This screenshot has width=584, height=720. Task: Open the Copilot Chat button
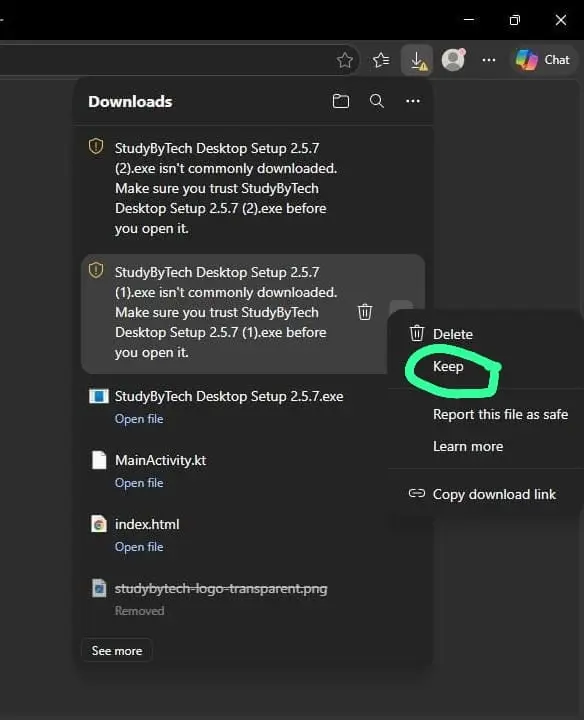[543, 60]
